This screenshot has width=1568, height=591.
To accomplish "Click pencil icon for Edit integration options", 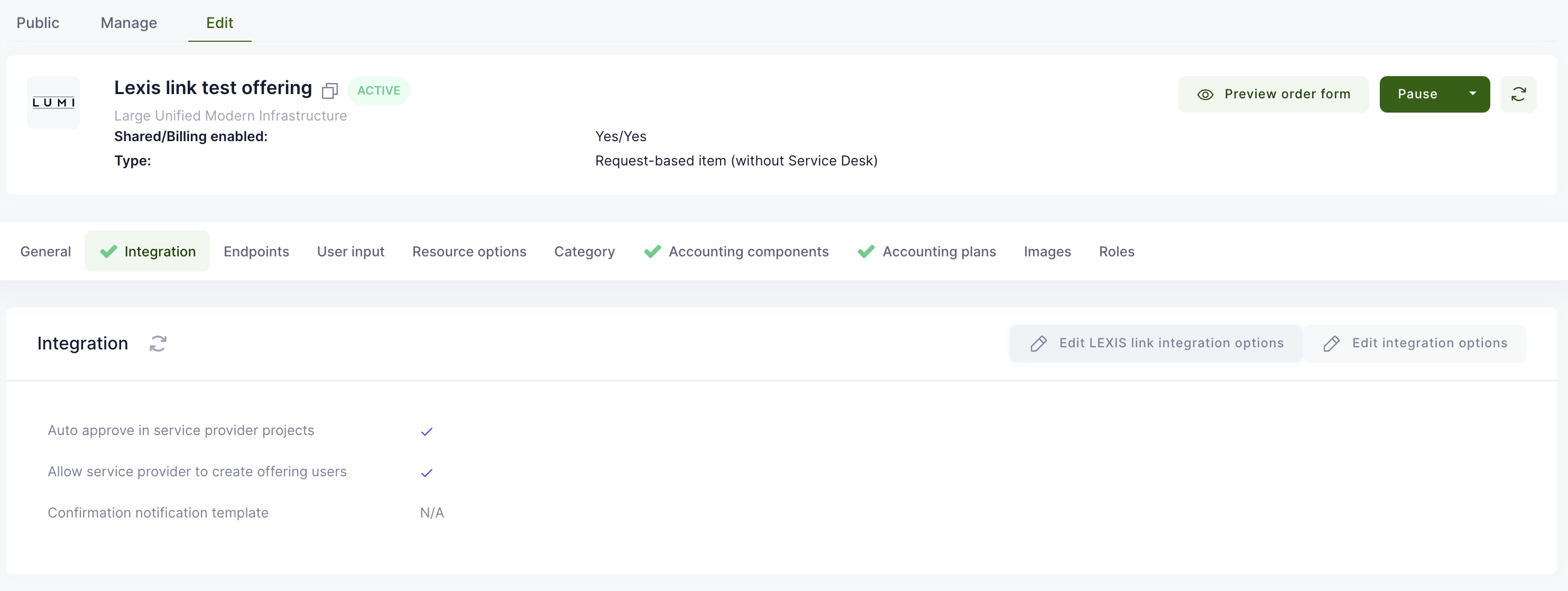I will coord(1331,343).
